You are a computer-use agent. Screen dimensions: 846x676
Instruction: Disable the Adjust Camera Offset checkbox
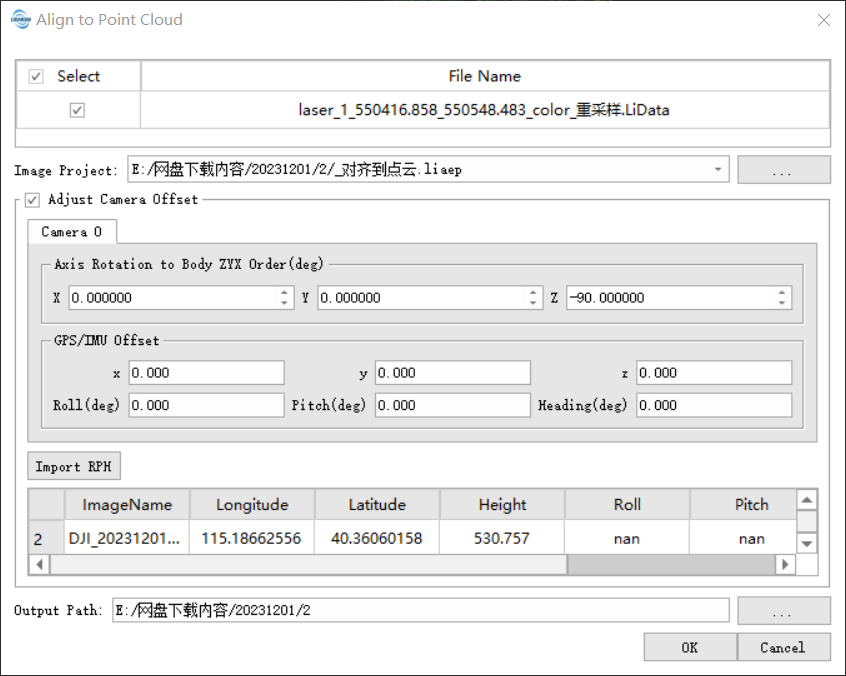coord(33,199)
